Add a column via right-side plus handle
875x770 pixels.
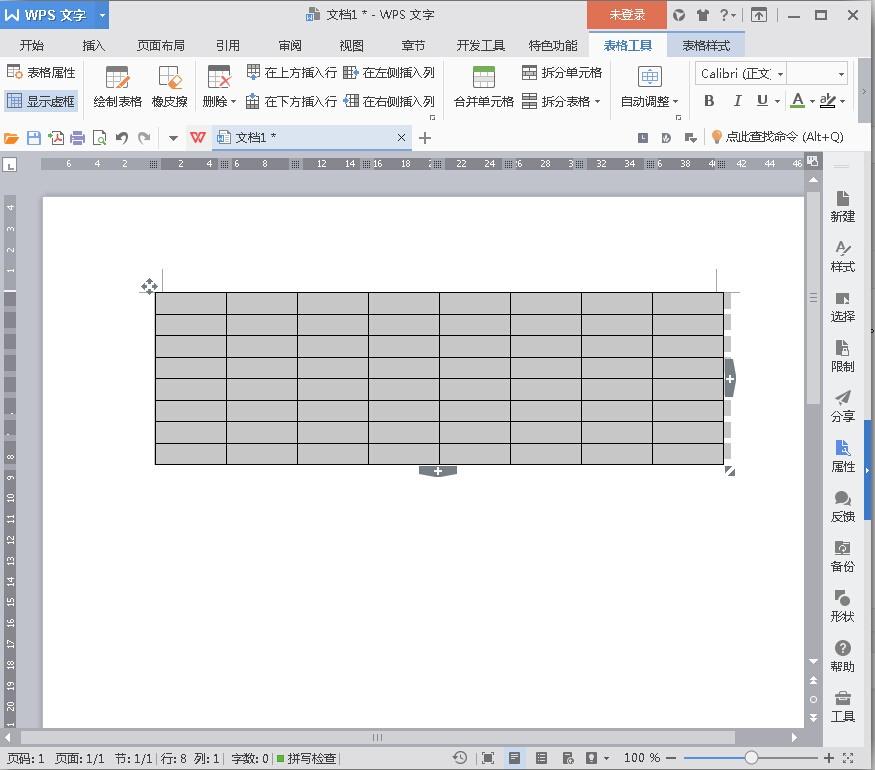(730, 378)
